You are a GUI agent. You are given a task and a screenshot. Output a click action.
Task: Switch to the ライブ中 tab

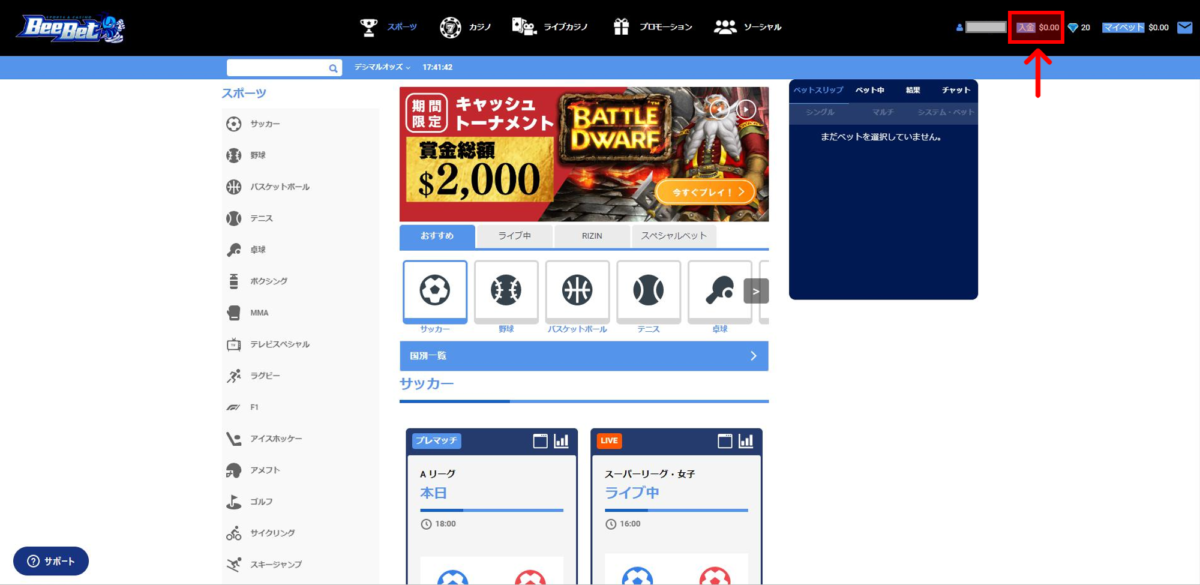pos(513,236)
